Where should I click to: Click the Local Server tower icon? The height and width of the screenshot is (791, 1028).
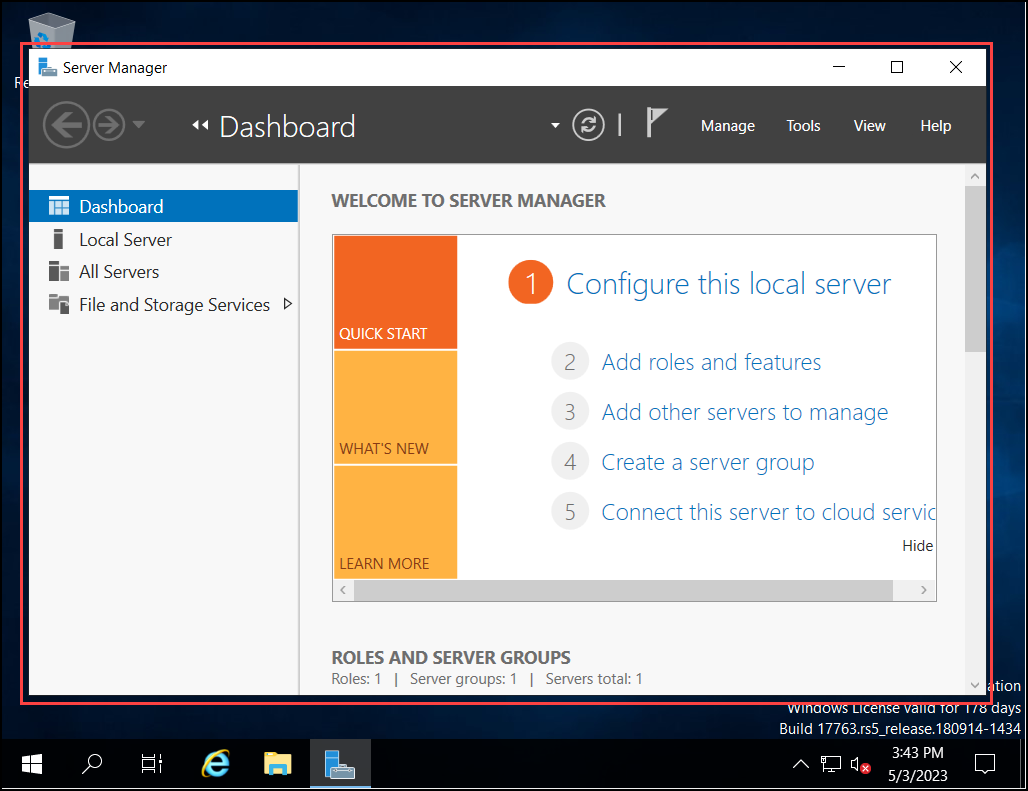[x=58, y=239]
